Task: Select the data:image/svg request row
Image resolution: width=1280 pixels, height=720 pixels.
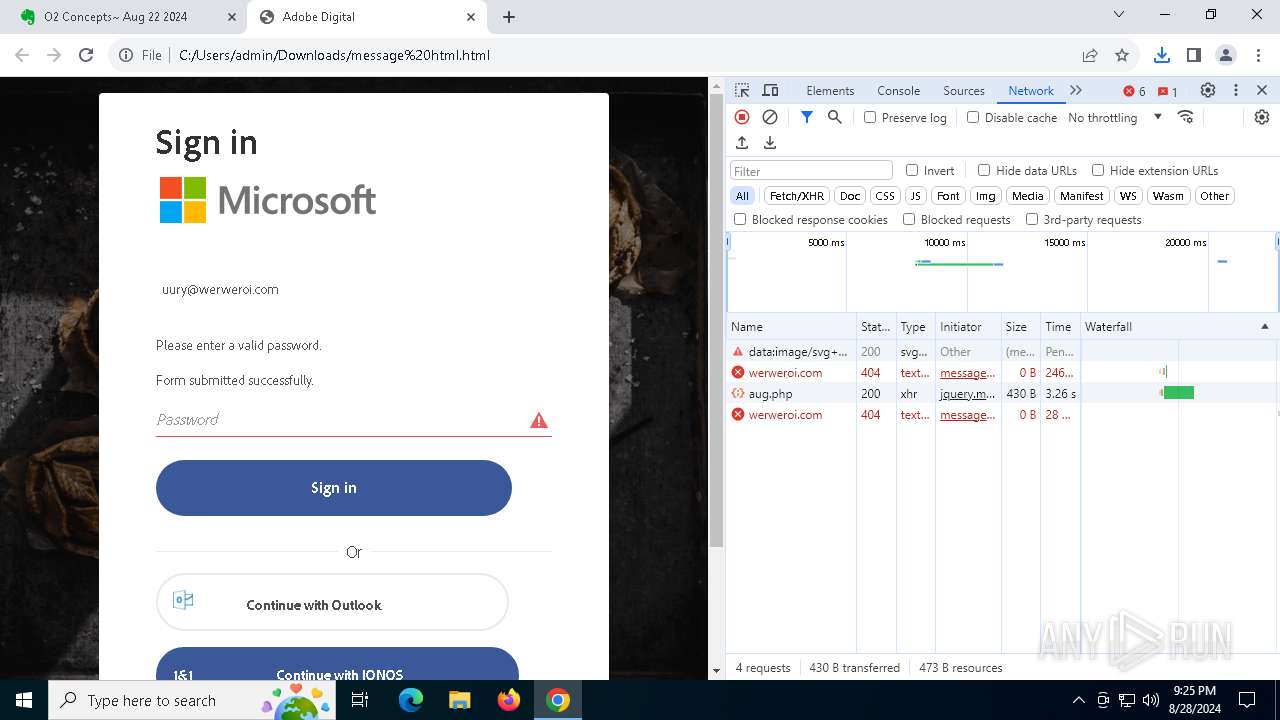Action: [x=1002, y=352]
